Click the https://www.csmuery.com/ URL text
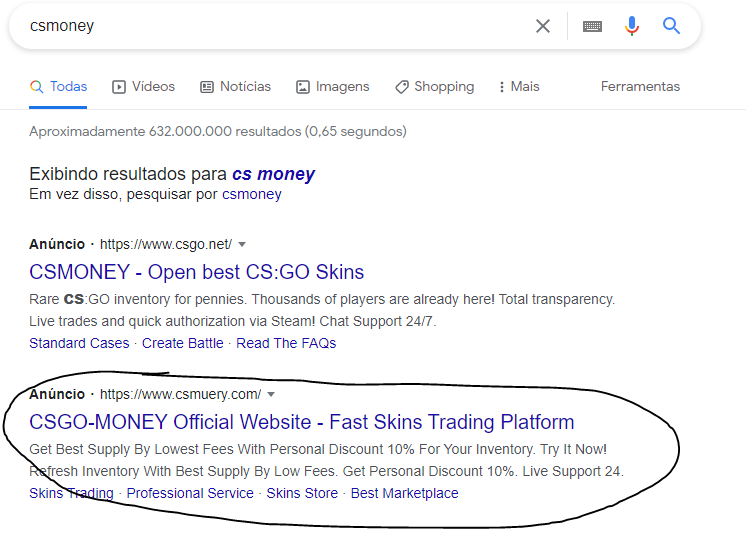 click(x=180, y=395)
